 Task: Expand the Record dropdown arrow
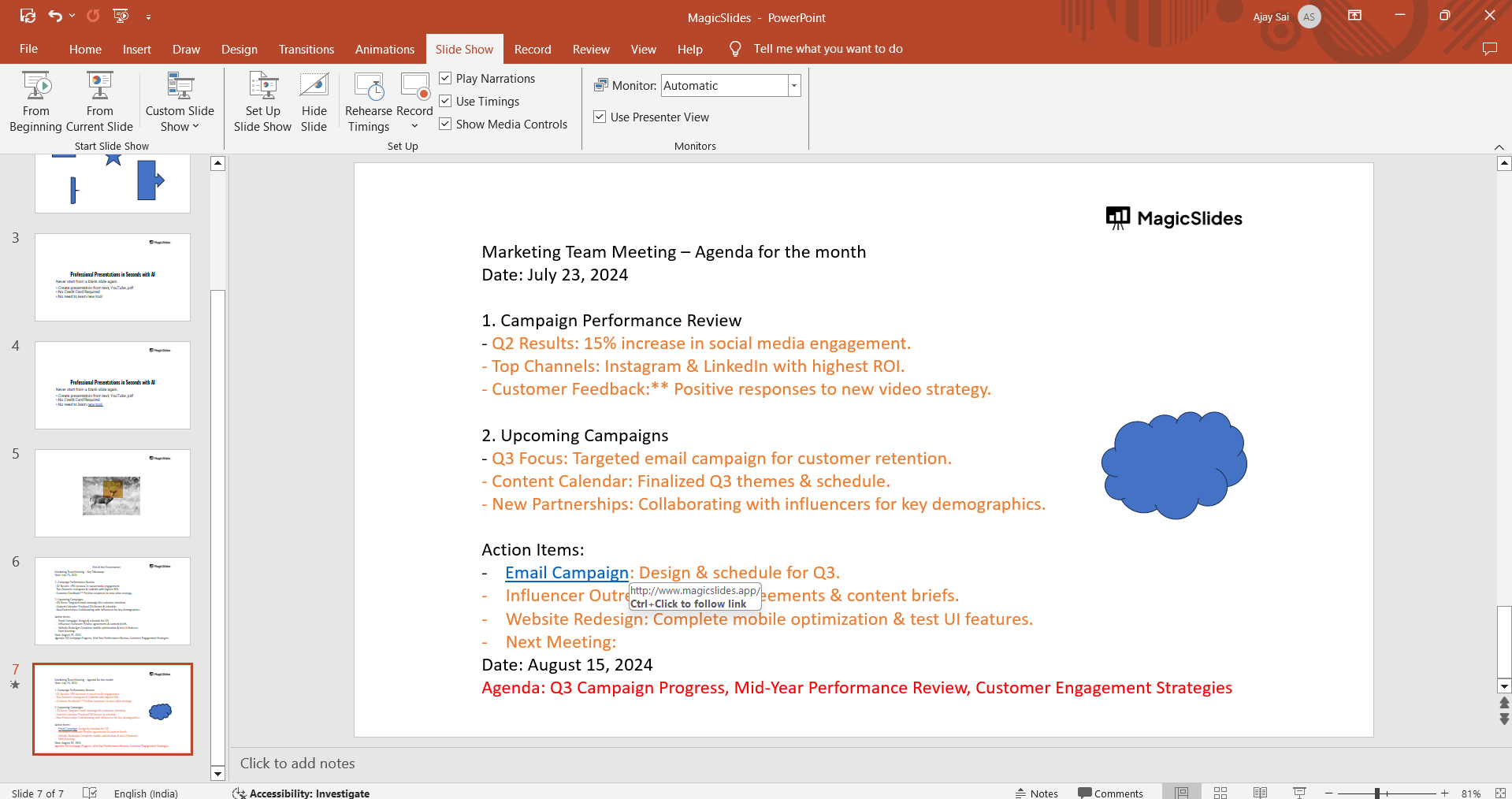(414, 126)
